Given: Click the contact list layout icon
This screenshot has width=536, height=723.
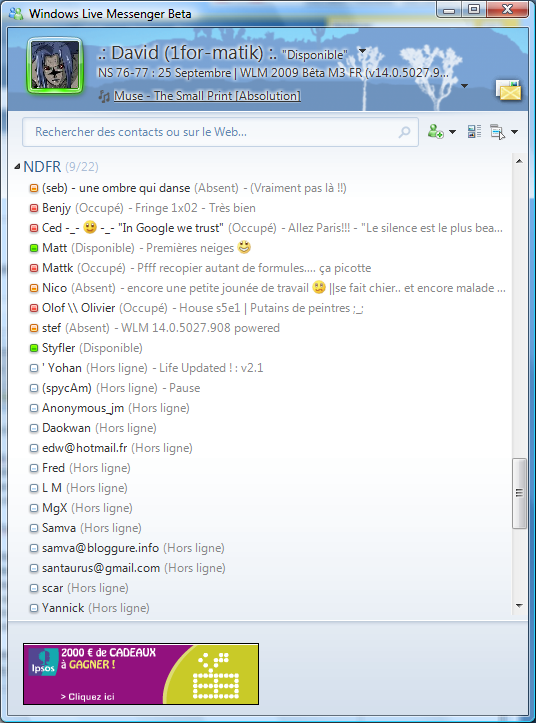Looking at the screenshot, I should [x=474, y=132].
